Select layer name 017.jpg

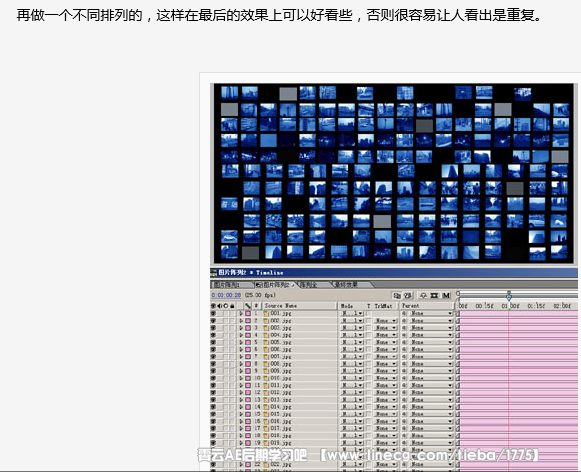[281, 429]
